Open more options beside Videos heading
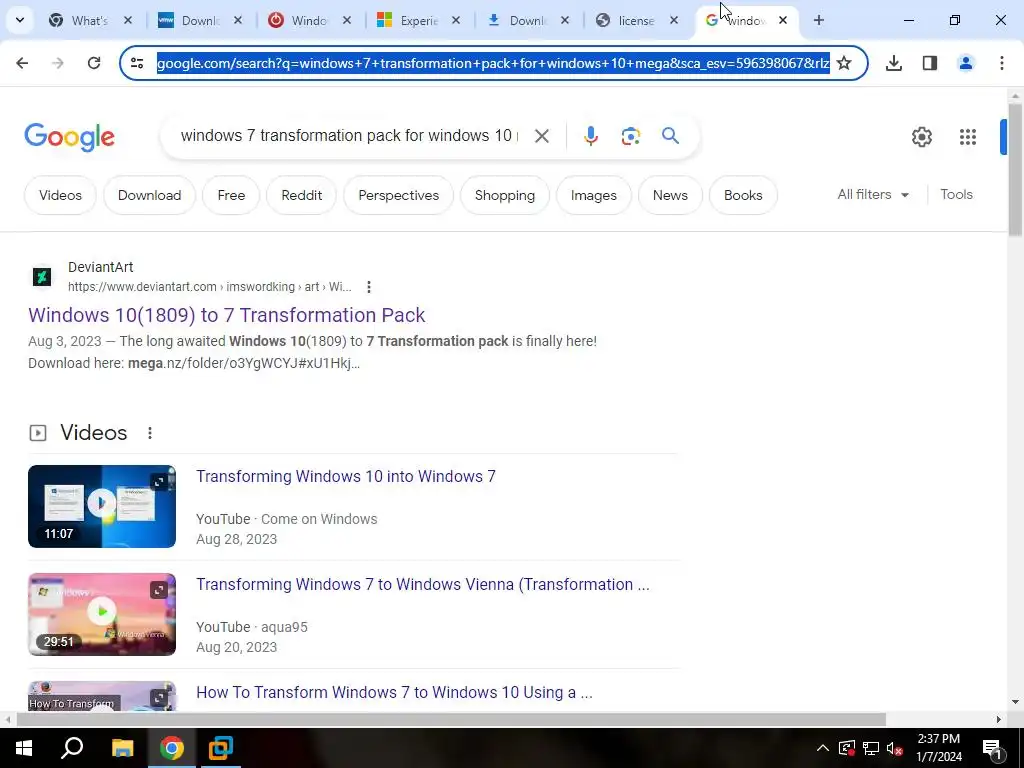This screenshot has width=1024, height=768. (150, 433)
